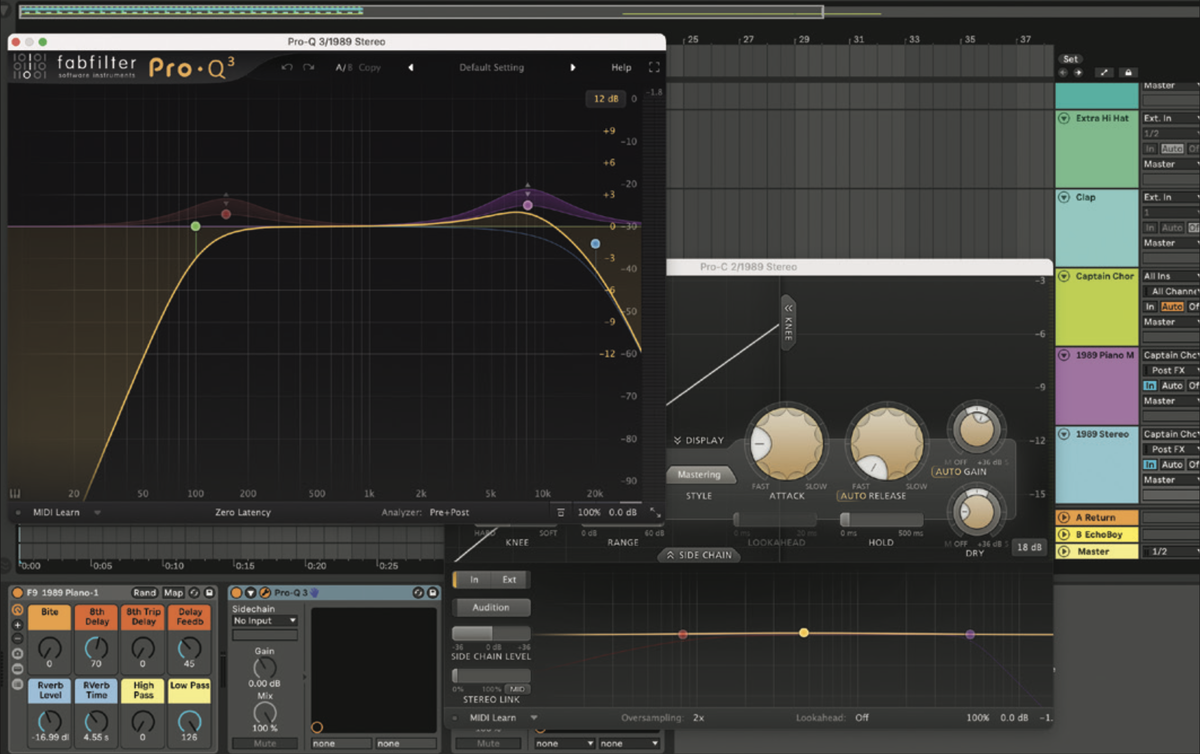
Task: Open the Help menu in Pro-Q 3
Action: tap(621, 67)
